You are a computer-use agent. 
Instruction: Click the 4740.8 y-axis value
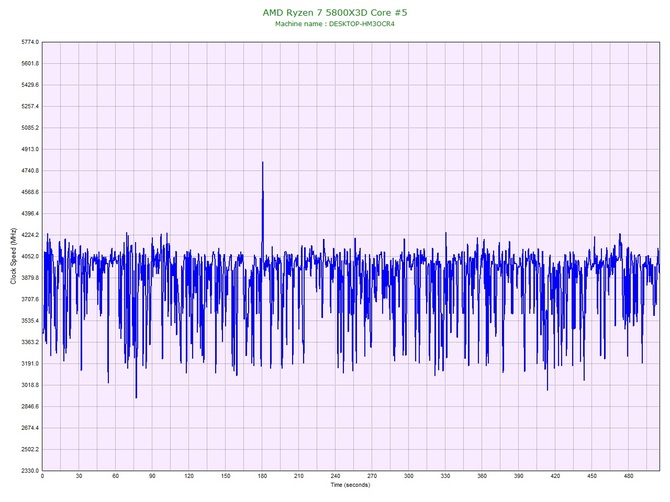point(30,171)
